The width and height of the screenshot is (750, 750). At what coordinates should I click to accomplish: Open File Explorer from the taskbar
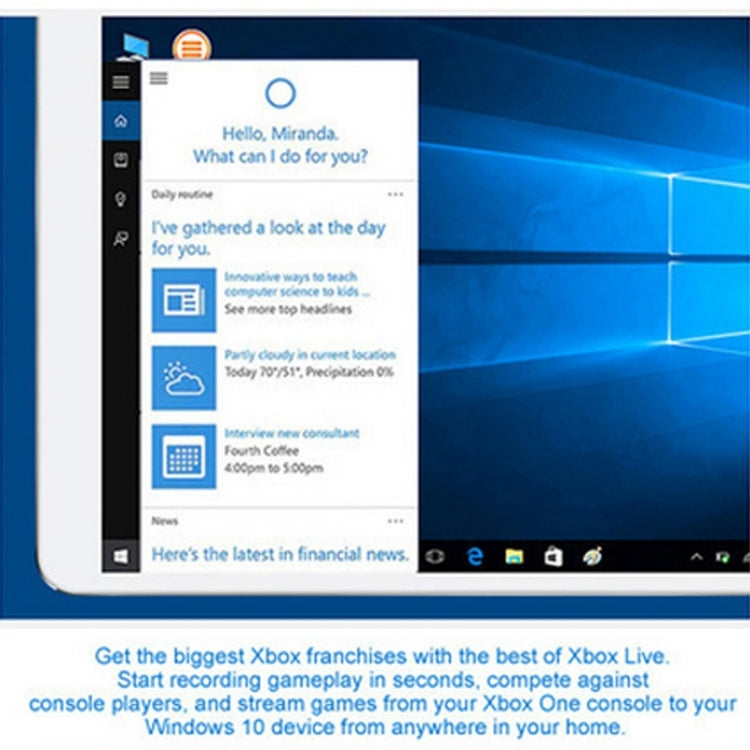tap(514, 556)
